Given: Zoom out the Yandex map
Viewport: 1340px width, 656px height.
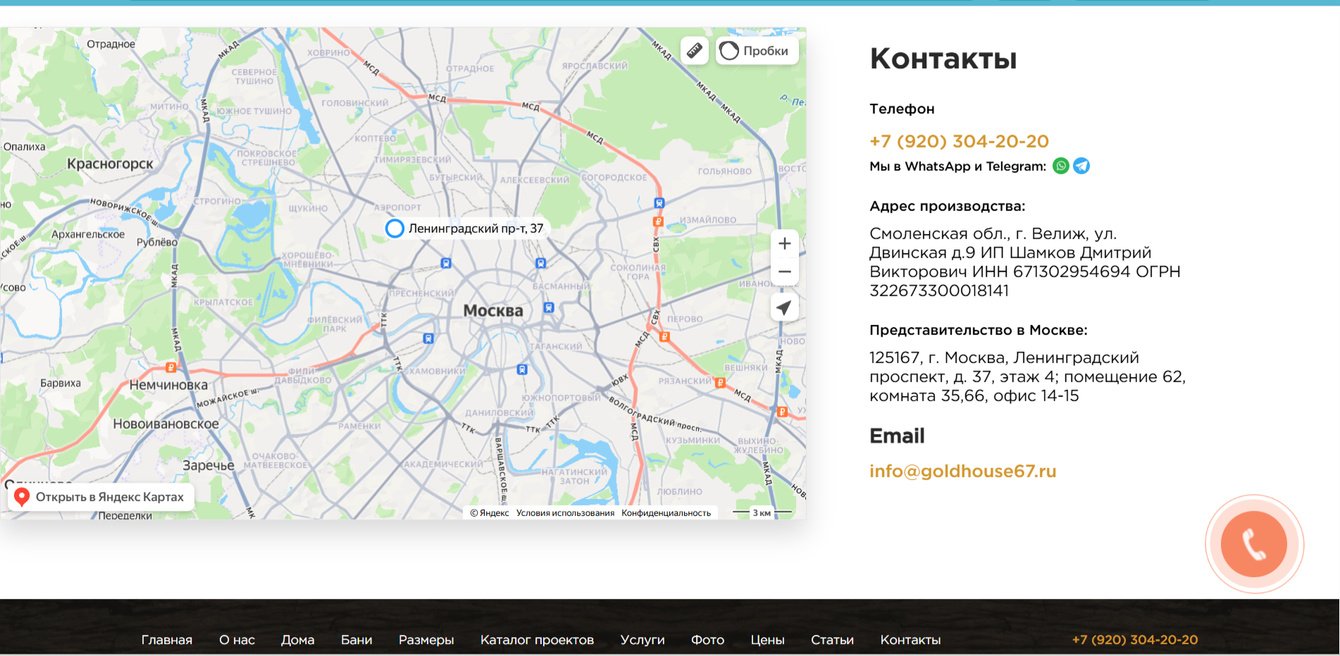Looking at the screenshot, I should (785, 272).
